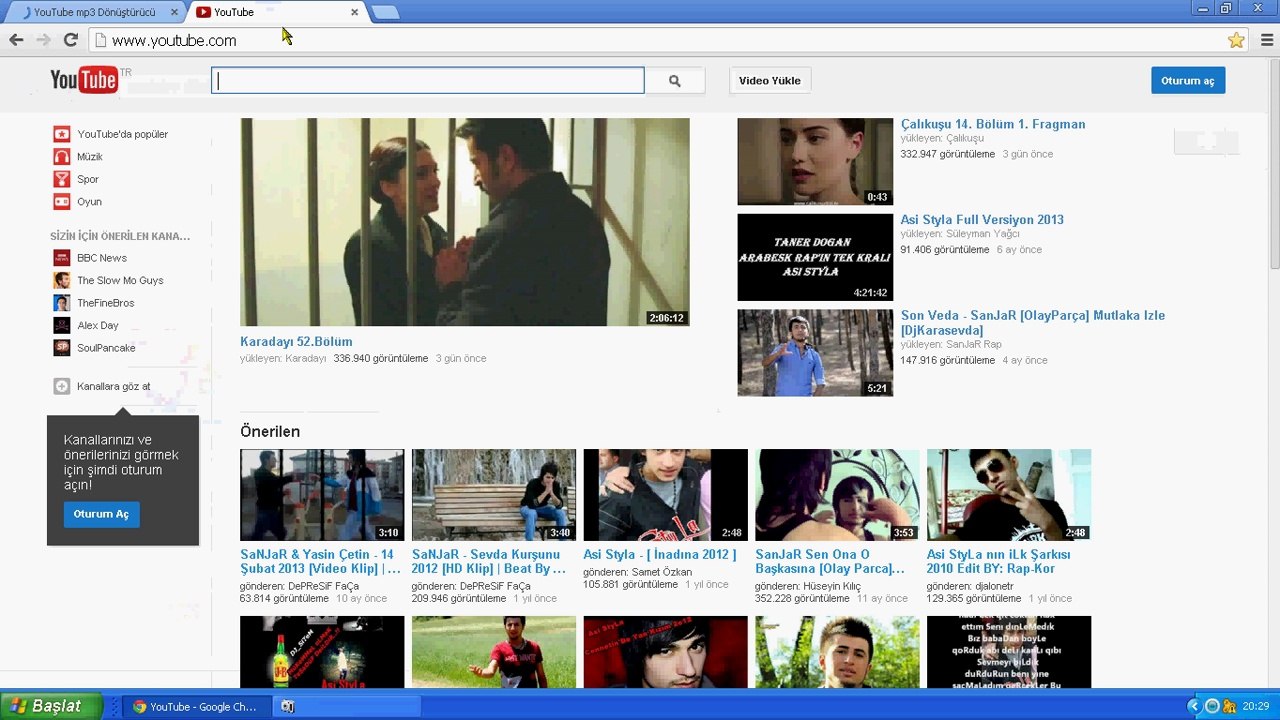Open SoulPancake channel icon

pos(61,348)
